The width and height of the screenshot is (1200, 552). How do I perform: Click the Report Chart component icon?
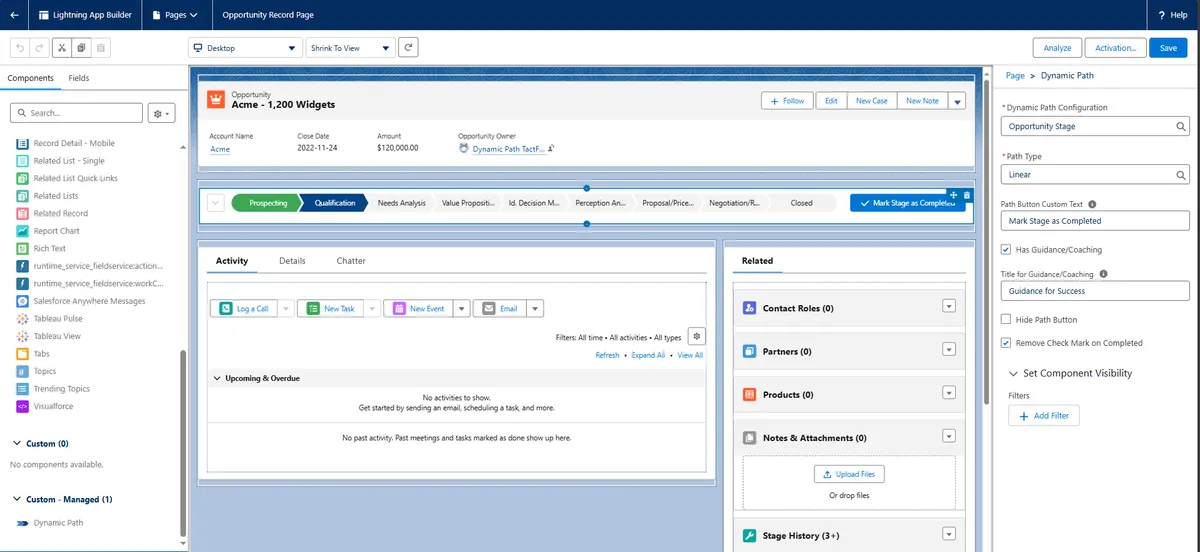[23, 231]
